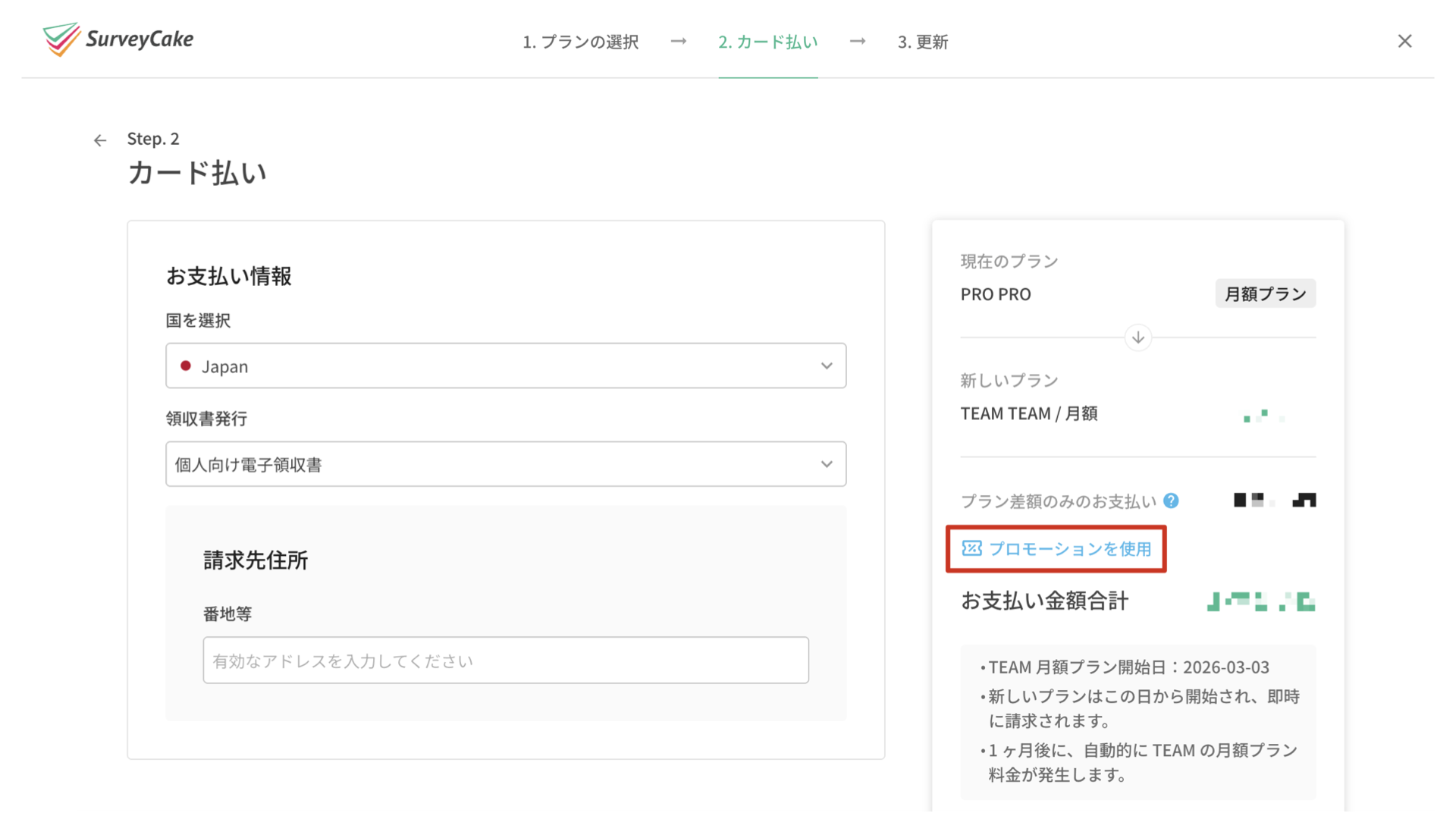This screenshot has width=1456, height=819.
Task: Click the 'PRO PRO' current plan text
Action: (x=995, y=294)
